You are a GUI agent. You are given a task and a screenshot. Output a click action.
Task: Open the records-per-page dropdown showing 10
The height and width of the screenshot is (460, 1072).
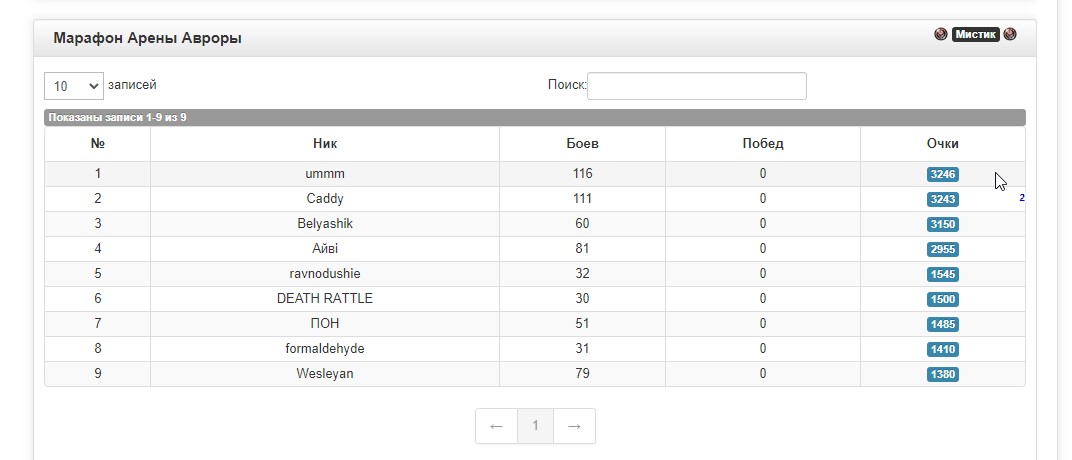tap(74, 86)
